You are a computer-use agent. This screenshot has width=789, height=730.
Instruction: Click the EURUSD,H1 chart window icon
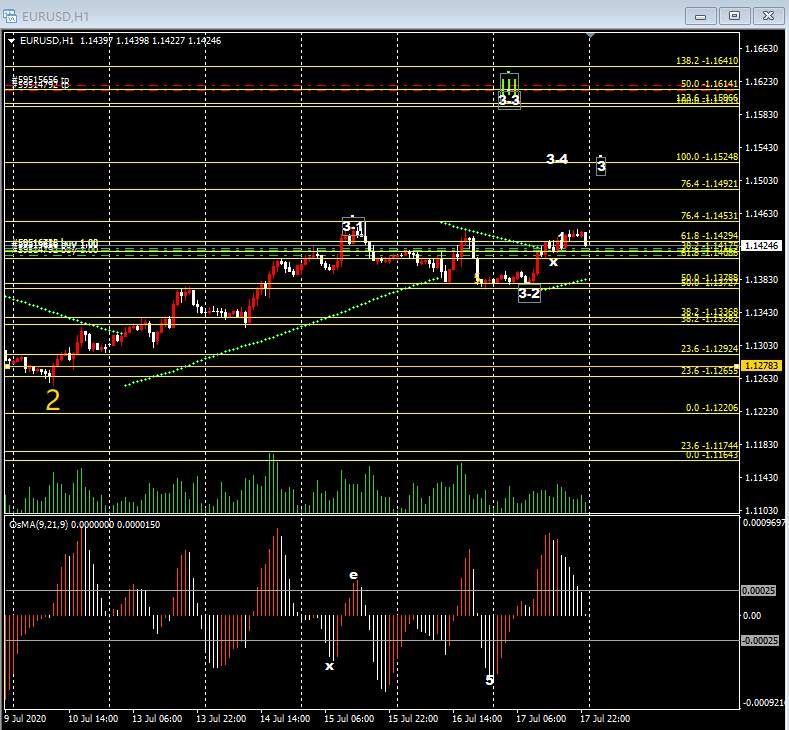point(10,16)
